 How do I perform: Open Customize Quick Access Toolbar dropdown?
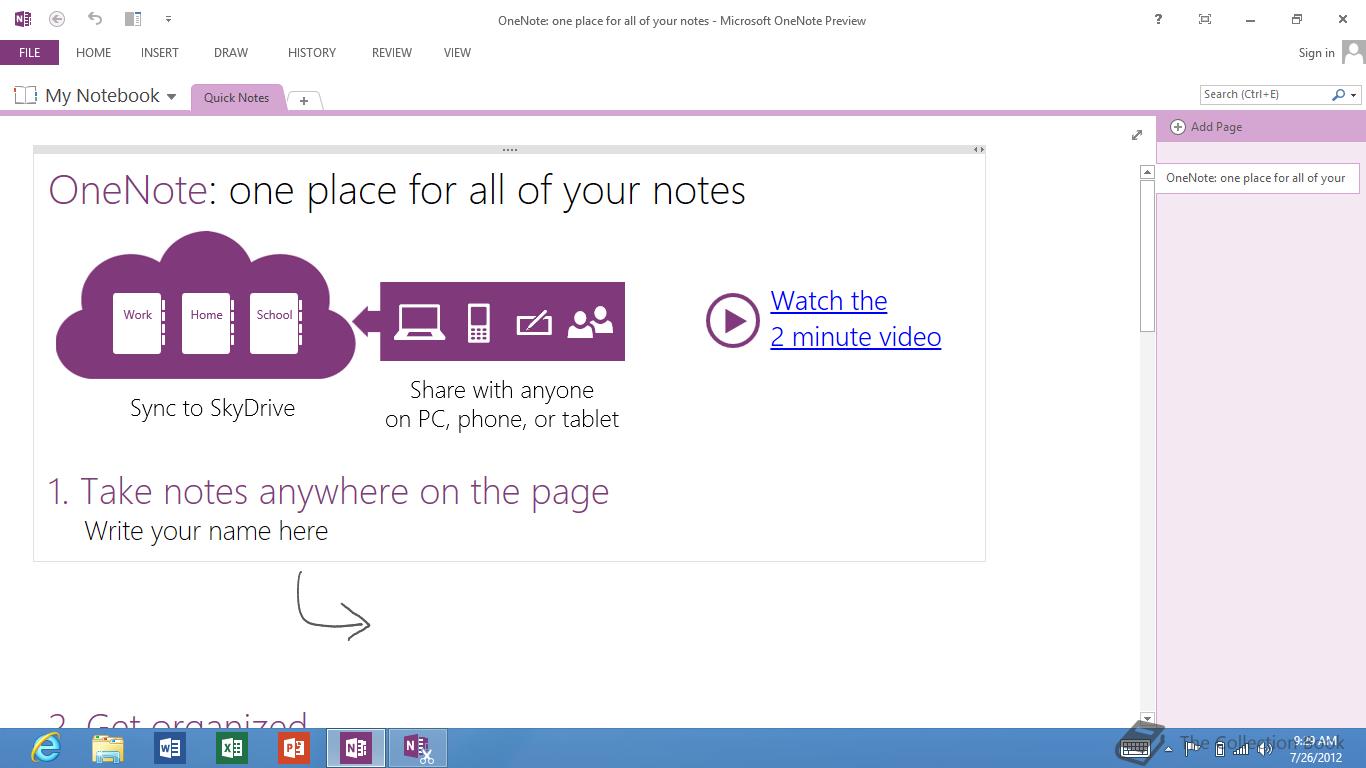tap(168, 19)
